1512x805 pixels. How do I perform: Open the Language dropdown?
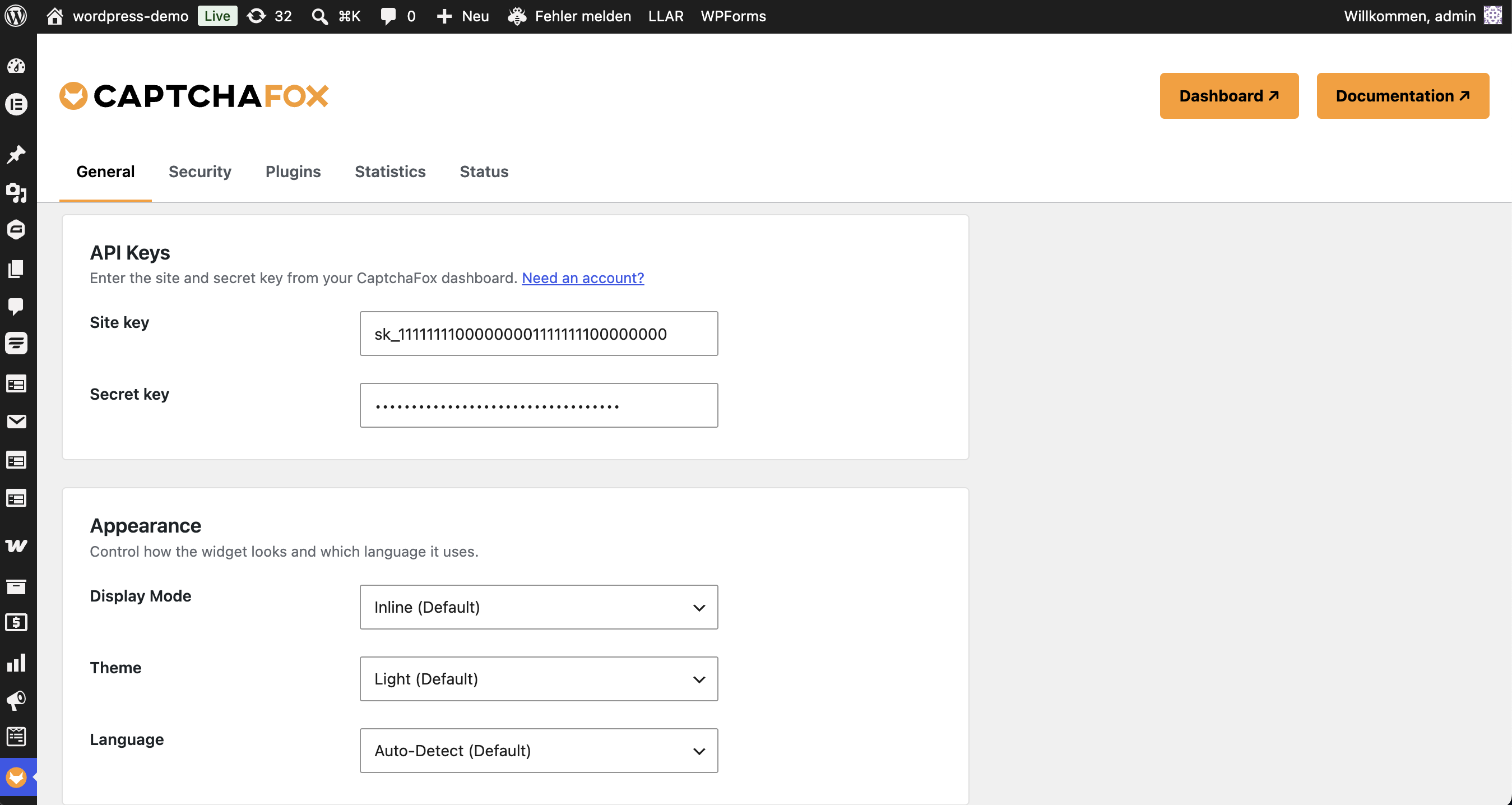pyautogui.click(x=539, y=751)
